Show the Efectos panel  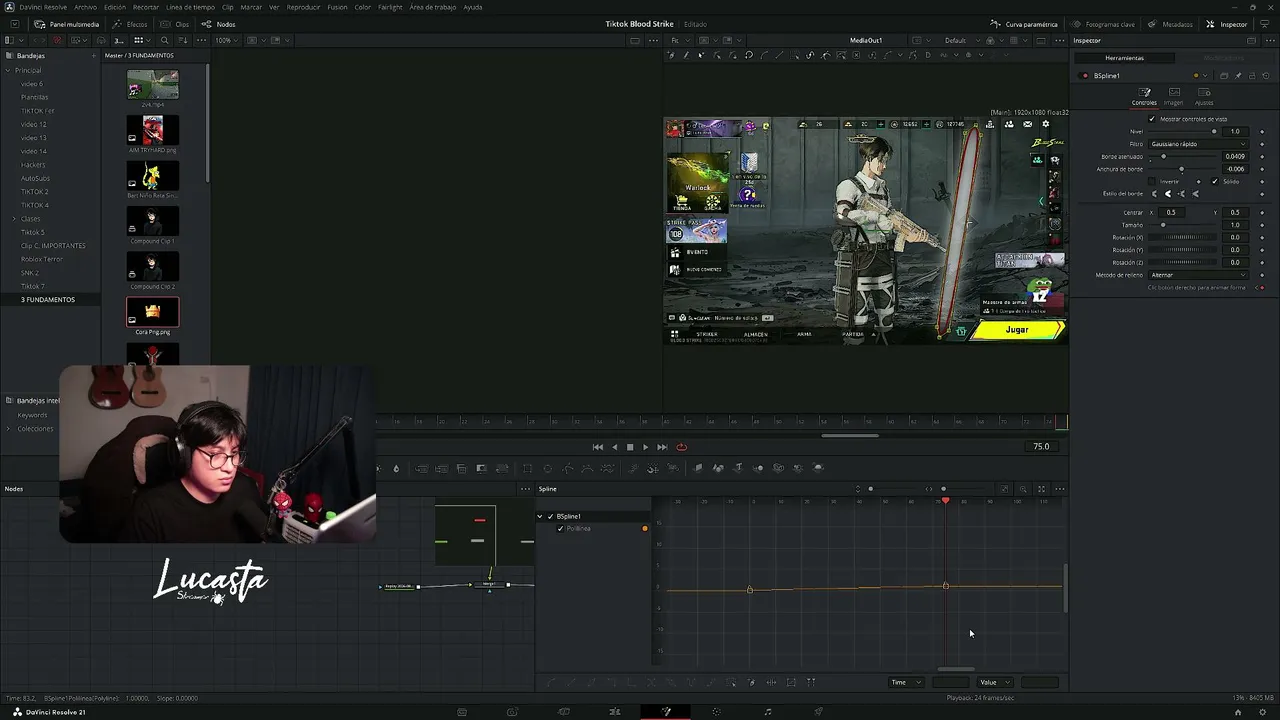131,24
